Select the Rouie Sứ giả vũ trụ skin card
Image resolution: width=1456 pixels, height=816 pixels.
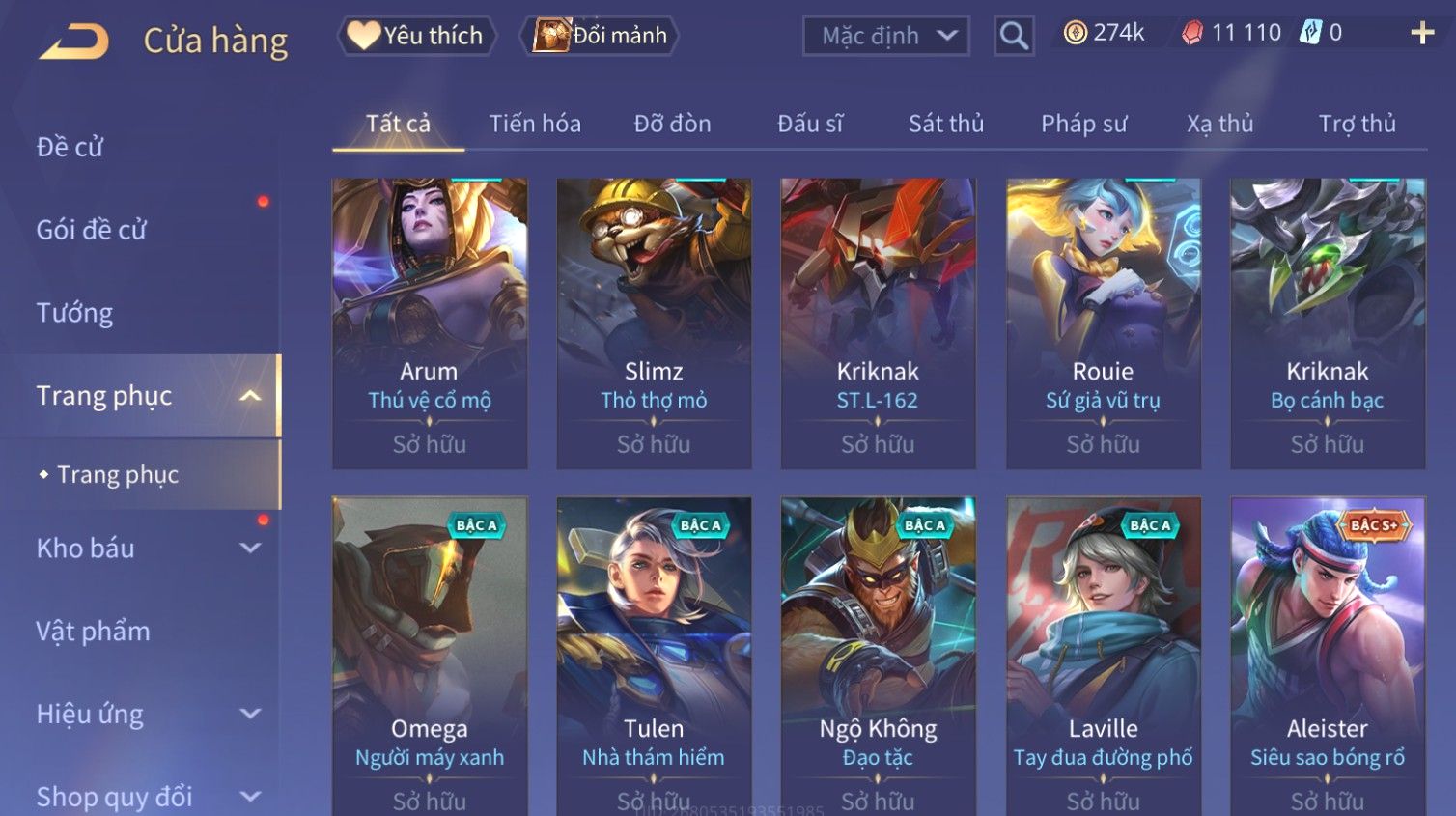tap(1104, 324)
